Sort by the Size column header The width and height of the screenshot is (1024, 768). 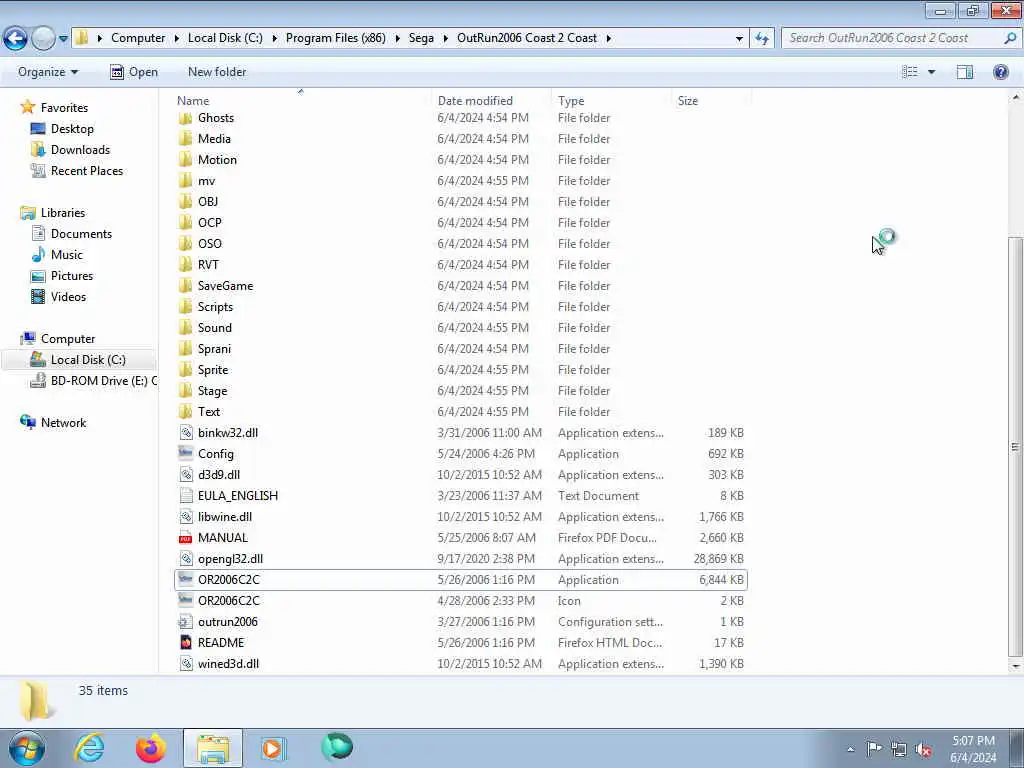point(688,101)
